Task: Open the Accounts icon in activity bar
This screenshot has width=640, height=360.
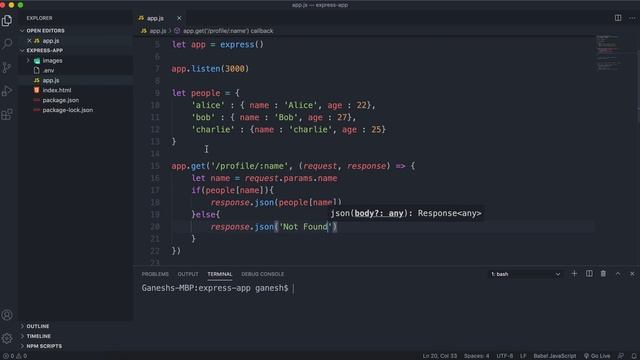Action: (x=7, y=315)
